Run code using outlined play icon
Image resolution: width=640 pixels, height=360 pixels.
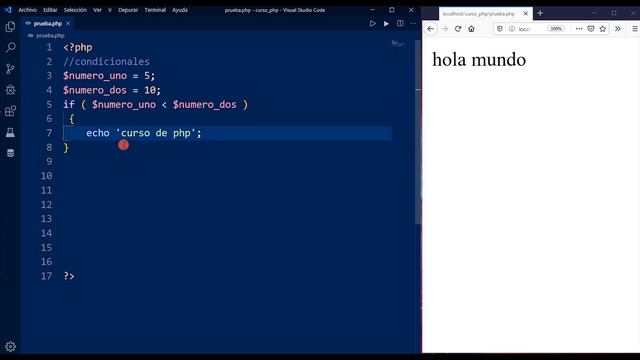coord(372,24)
